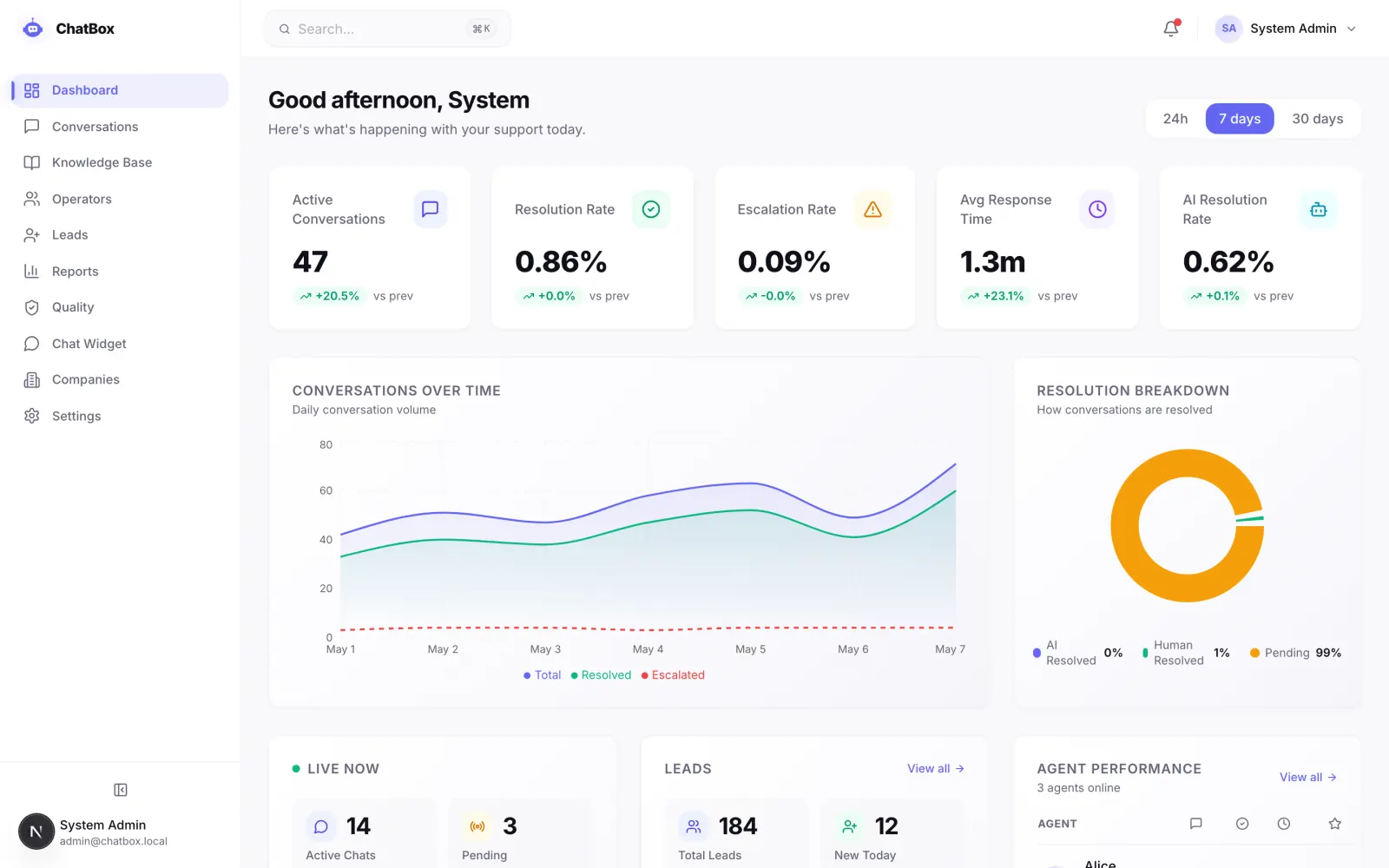
Task: Toggle the Escalated series in chart legend
Action: (673, 675)
